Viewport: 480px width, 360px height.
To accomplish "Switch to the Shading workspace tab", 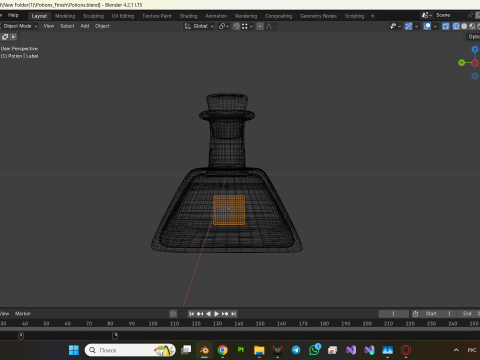I will pyautogui.click(x=189, y=16).
